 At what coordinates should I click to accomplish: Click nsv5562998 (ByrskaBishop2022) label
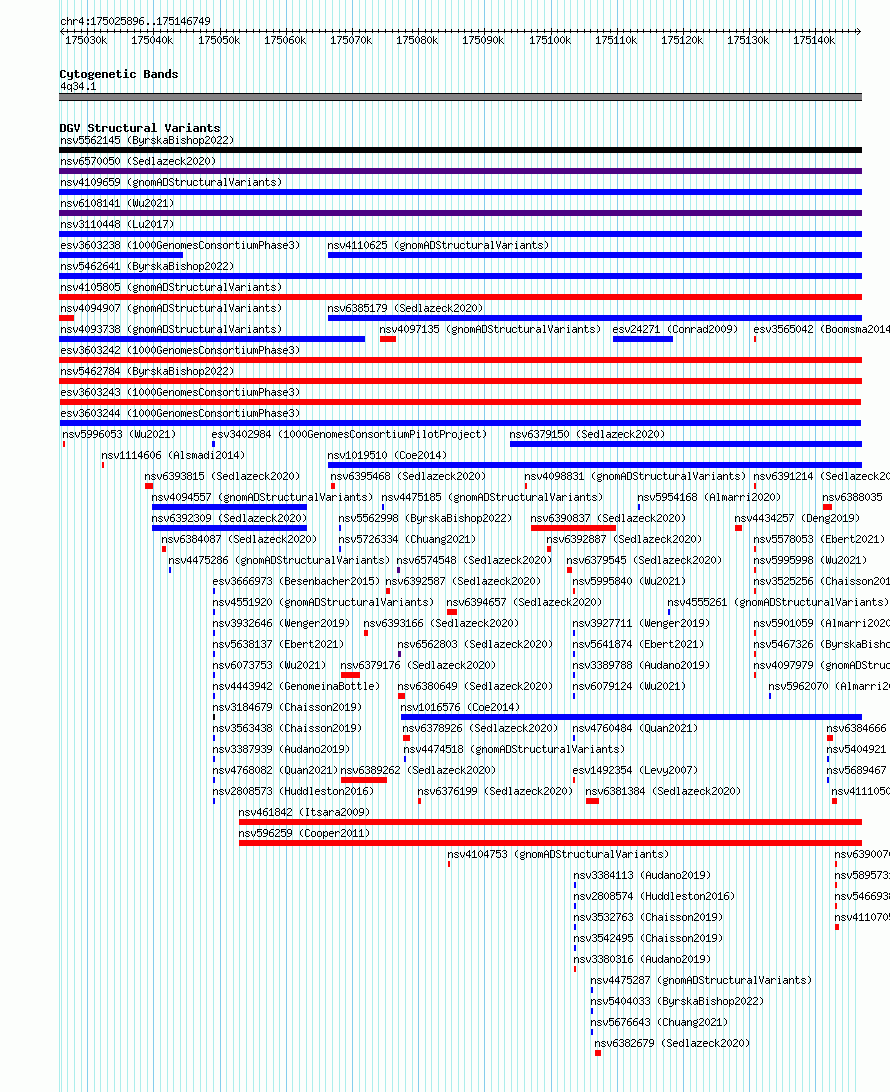tap(425, 518)
